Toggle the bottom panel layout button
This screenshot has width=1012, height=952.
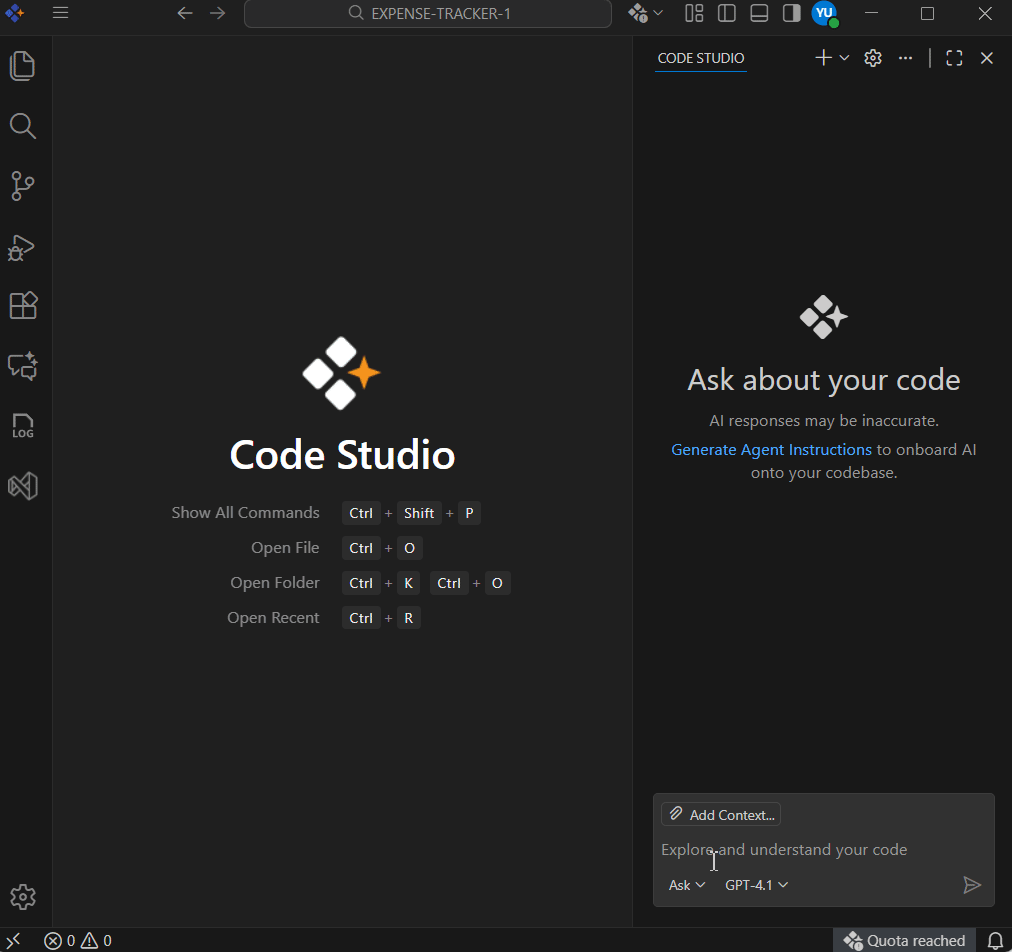759,13
